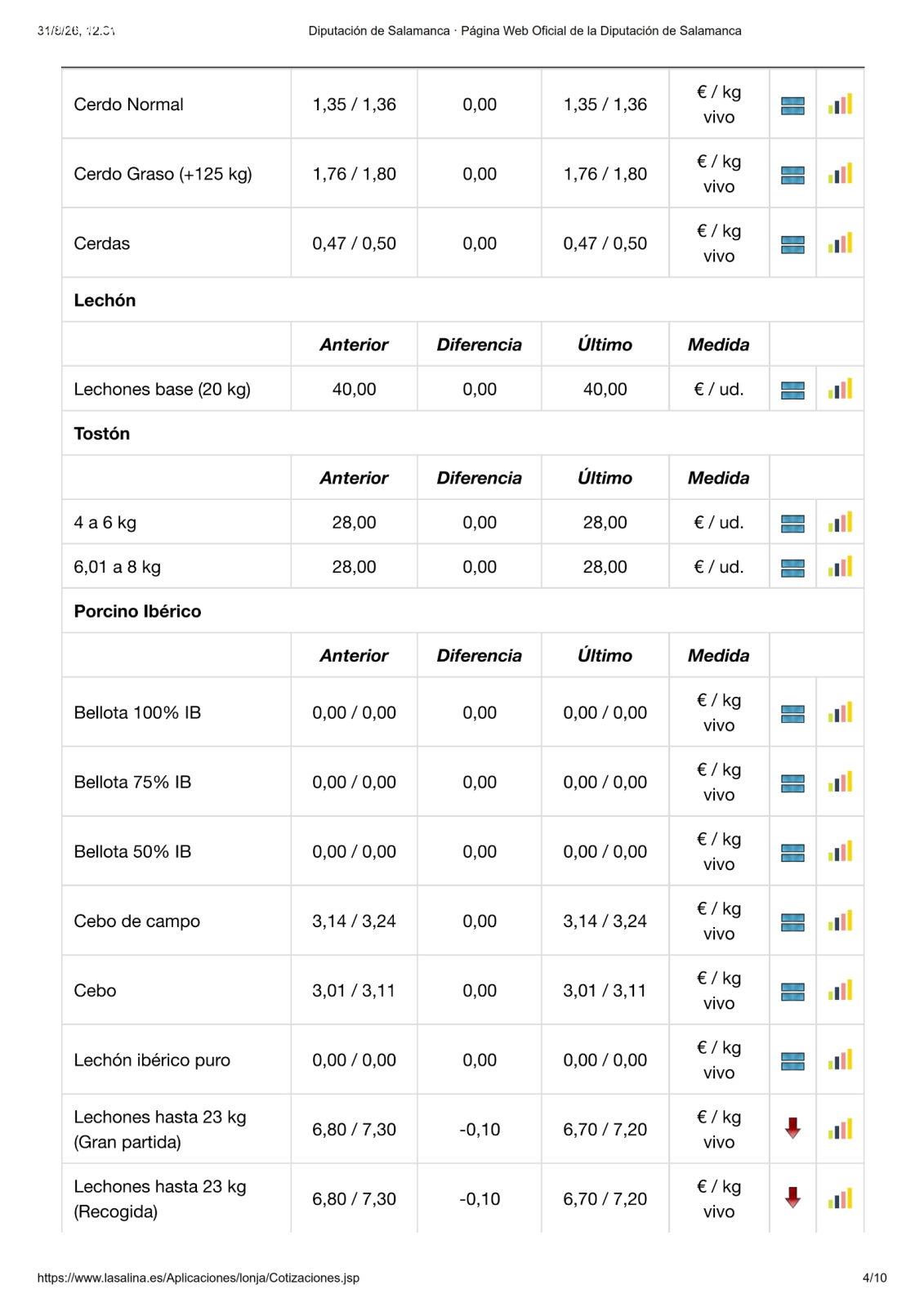Click the chart icon for Lechones hasta 23 kg (Recogida)

tap(840, 1198)
